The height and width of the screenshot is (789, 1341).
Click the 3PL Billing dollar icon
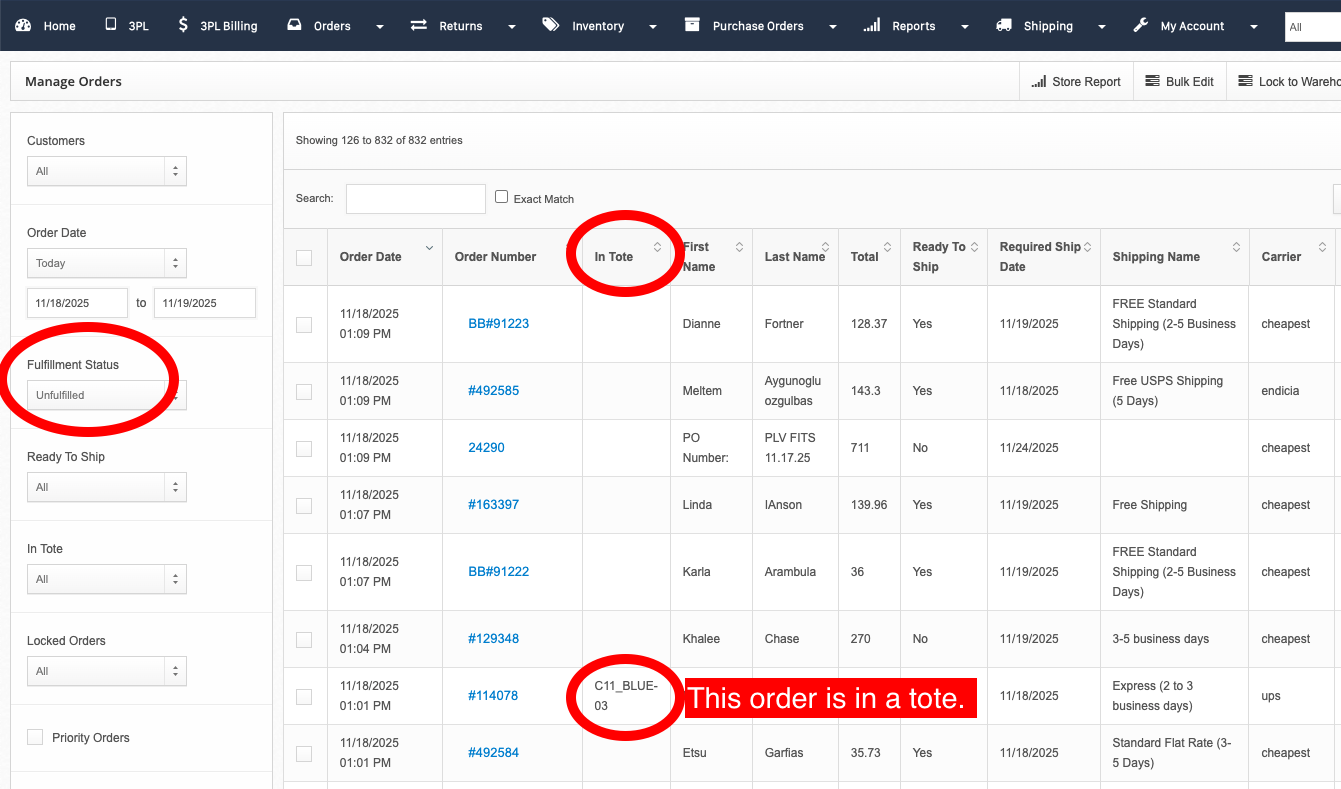(x=183, y=25)
